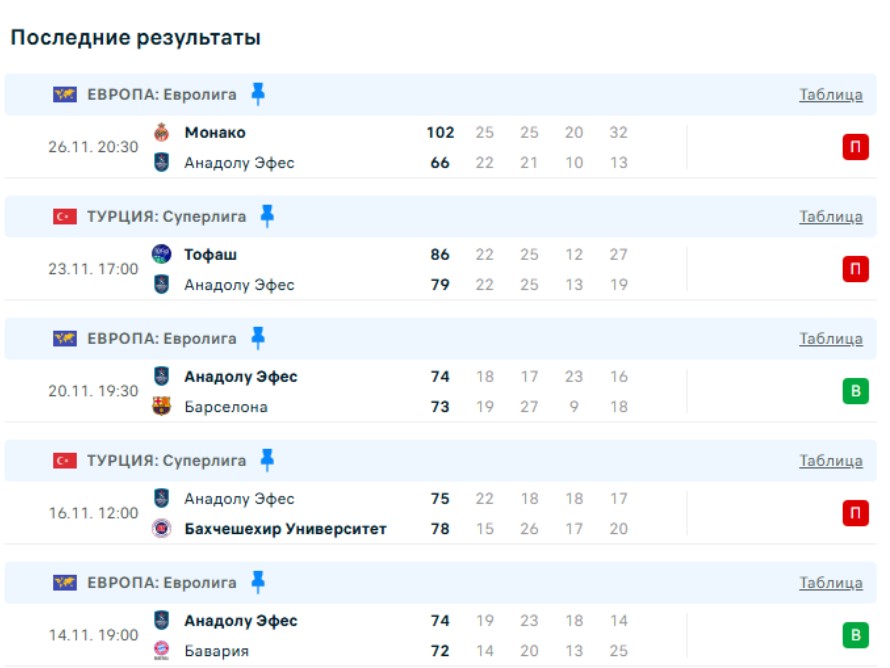This screenshot has height=668, width=890.
Task: Click Anadolu Efes logo in the Monaco match
Action: point(161,162)
